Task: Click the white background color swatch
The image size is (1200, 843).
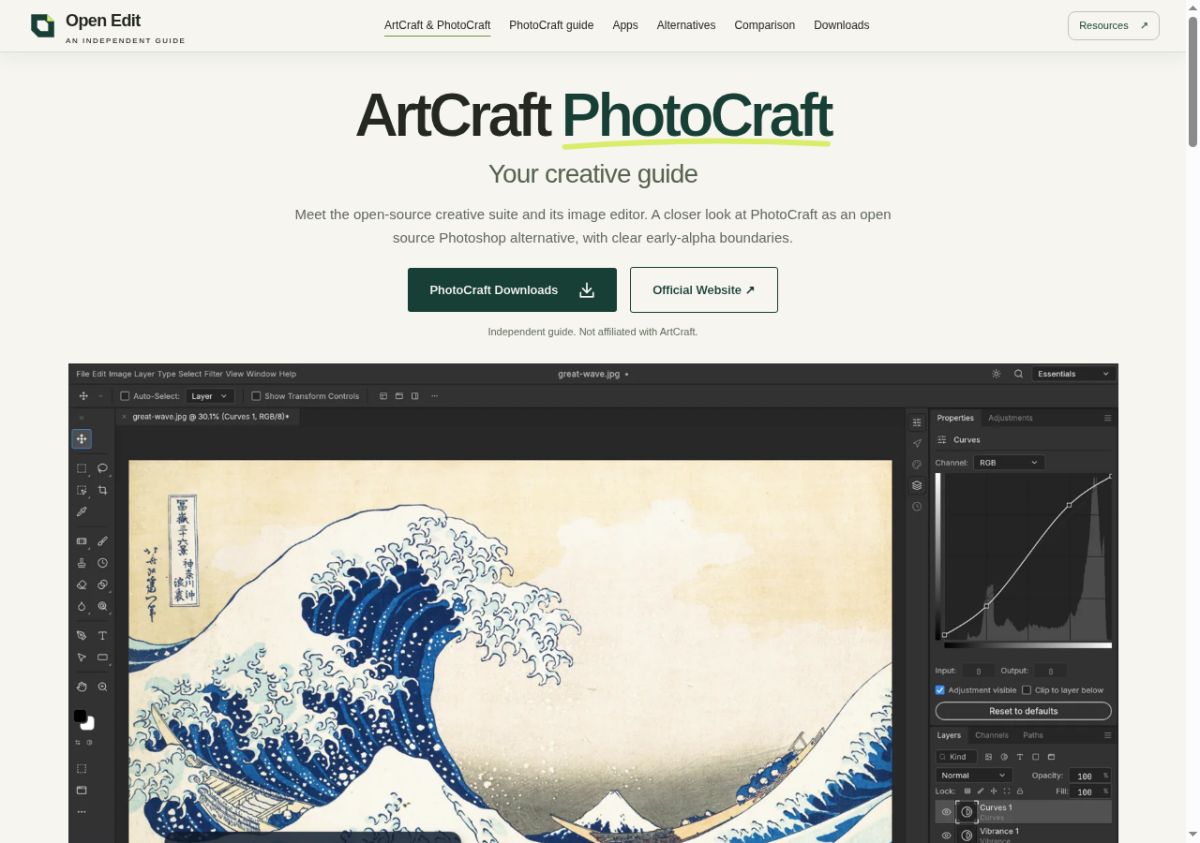Action: point(89,724)
